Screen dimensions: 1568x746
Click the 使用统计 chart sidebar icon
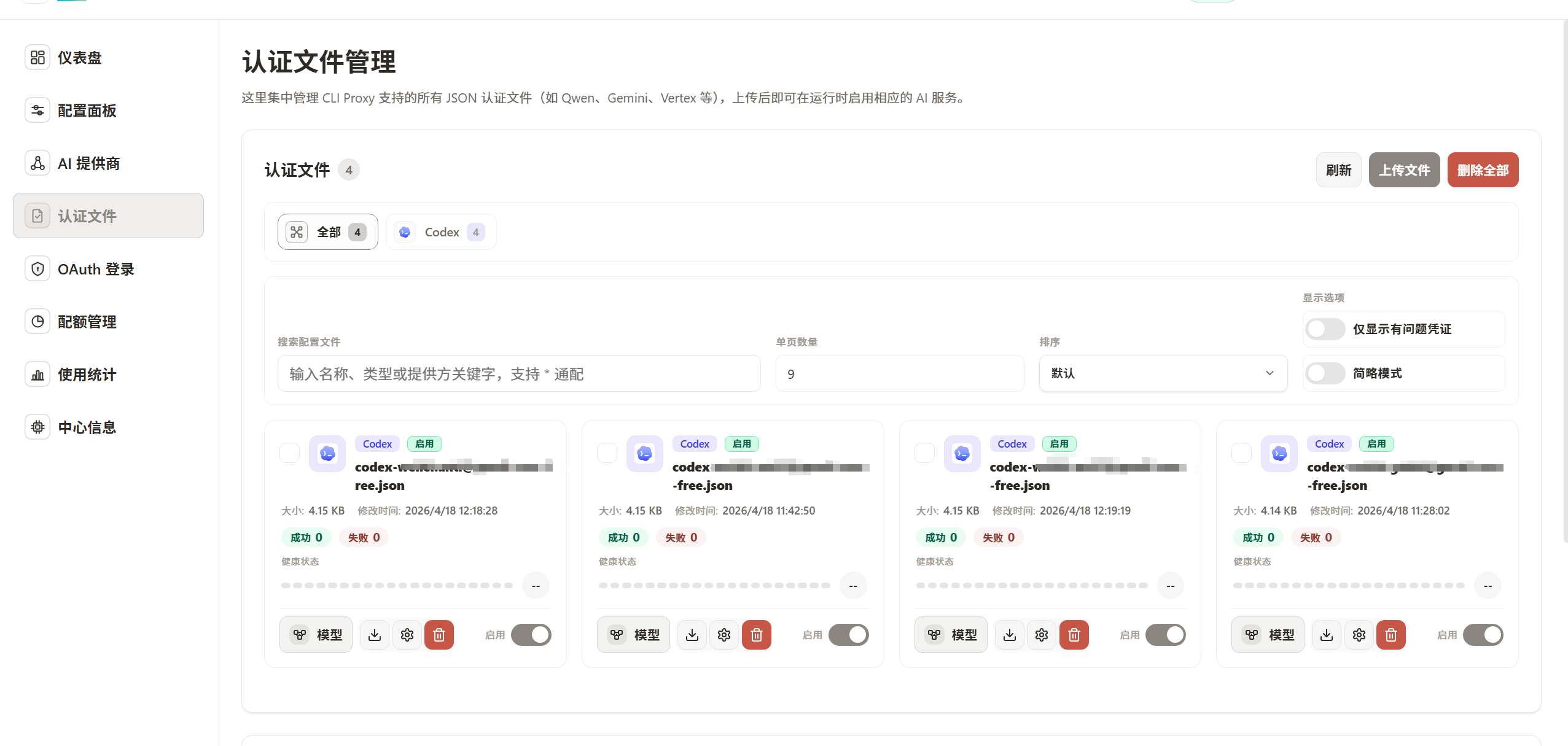(37, 375)
